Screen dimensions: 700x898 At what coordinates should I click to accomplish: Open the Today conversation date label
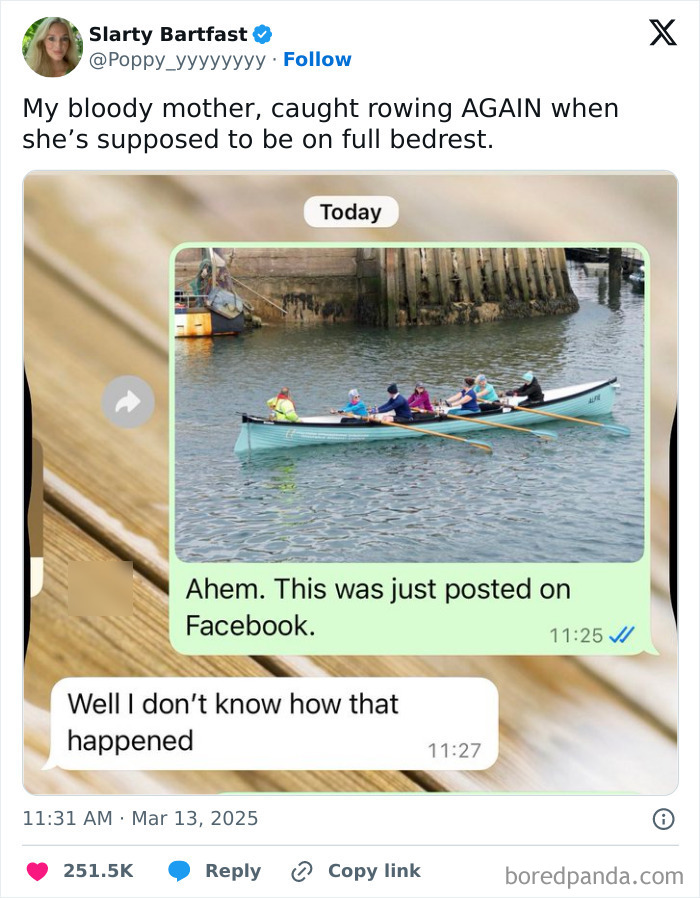click(350, 211)
